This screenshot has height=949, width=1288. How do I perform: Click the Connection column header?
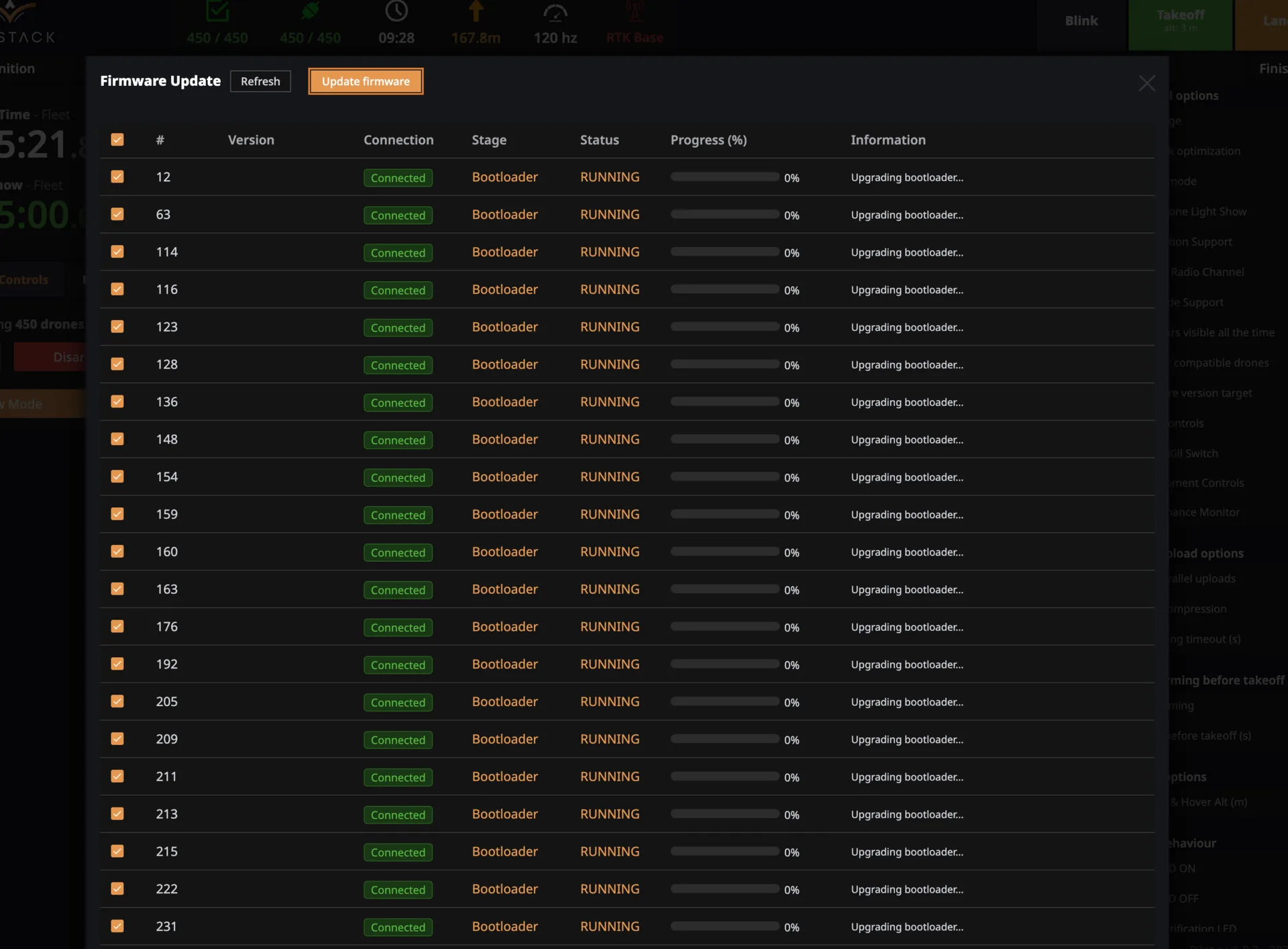point(398,140)
